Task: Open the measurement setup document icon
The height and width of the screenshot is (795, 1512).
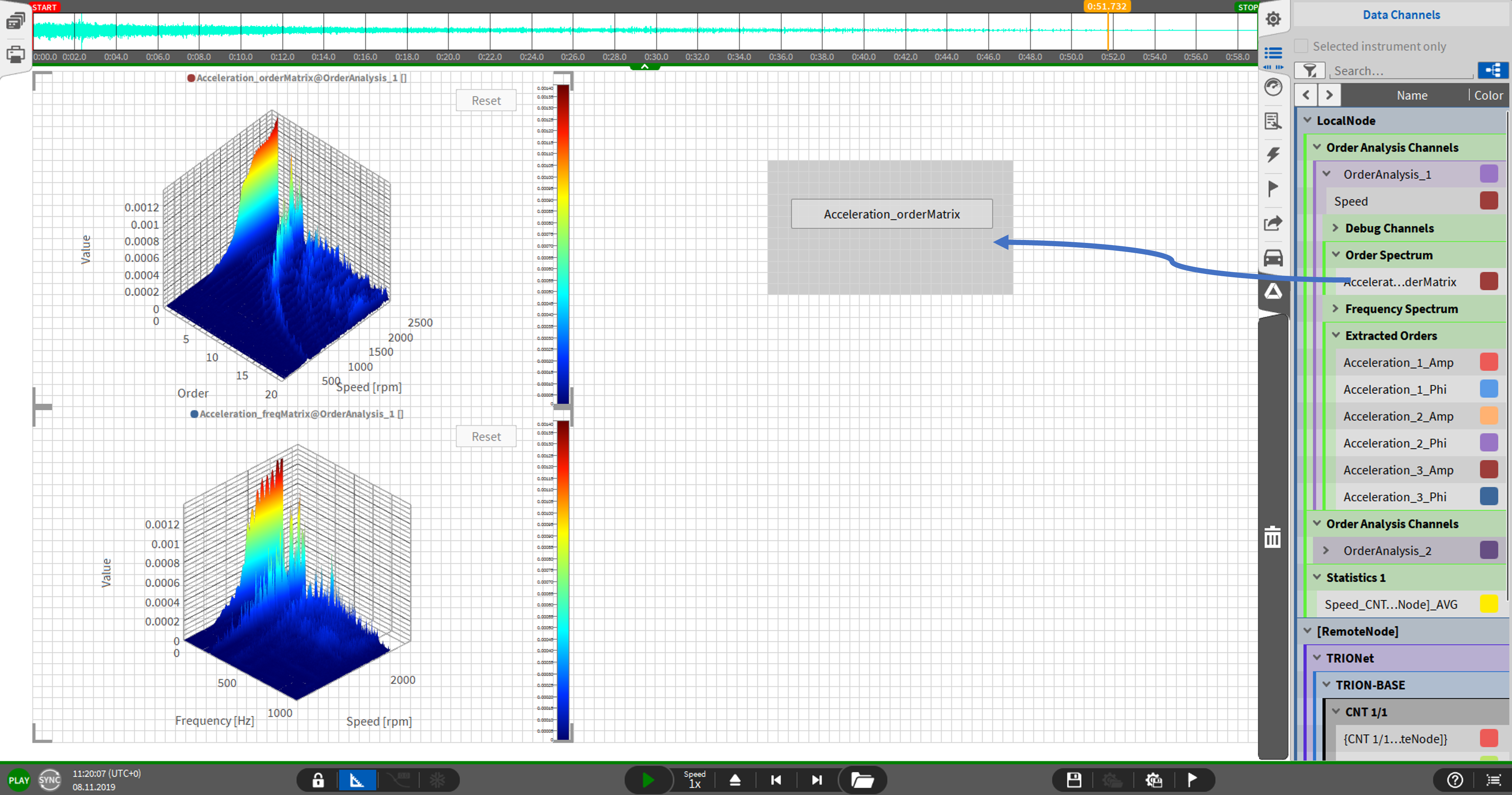Action: click(x=1272, y=121)
